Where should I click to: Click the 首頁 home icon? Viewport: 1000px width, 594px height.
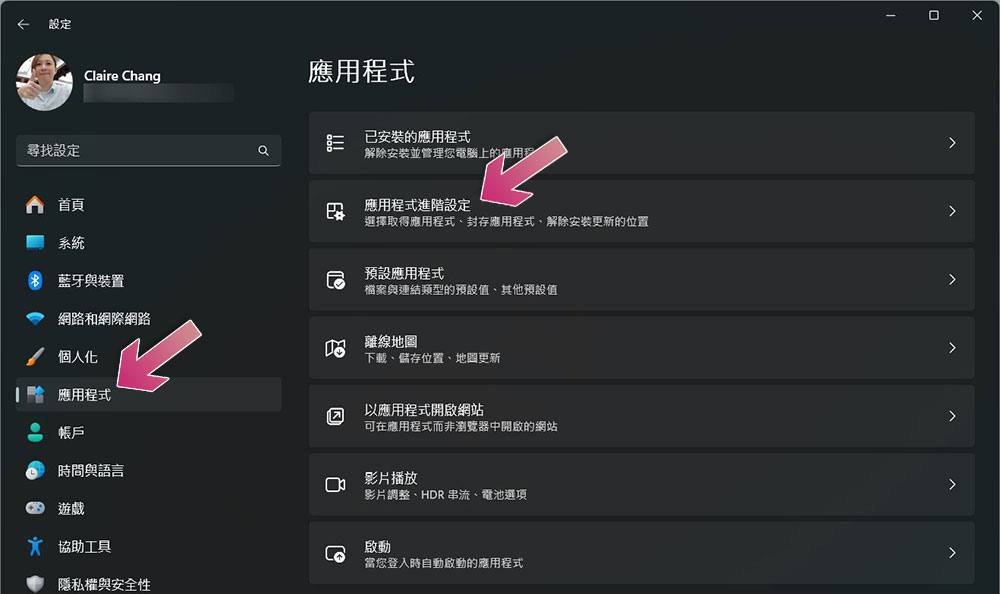35,205
